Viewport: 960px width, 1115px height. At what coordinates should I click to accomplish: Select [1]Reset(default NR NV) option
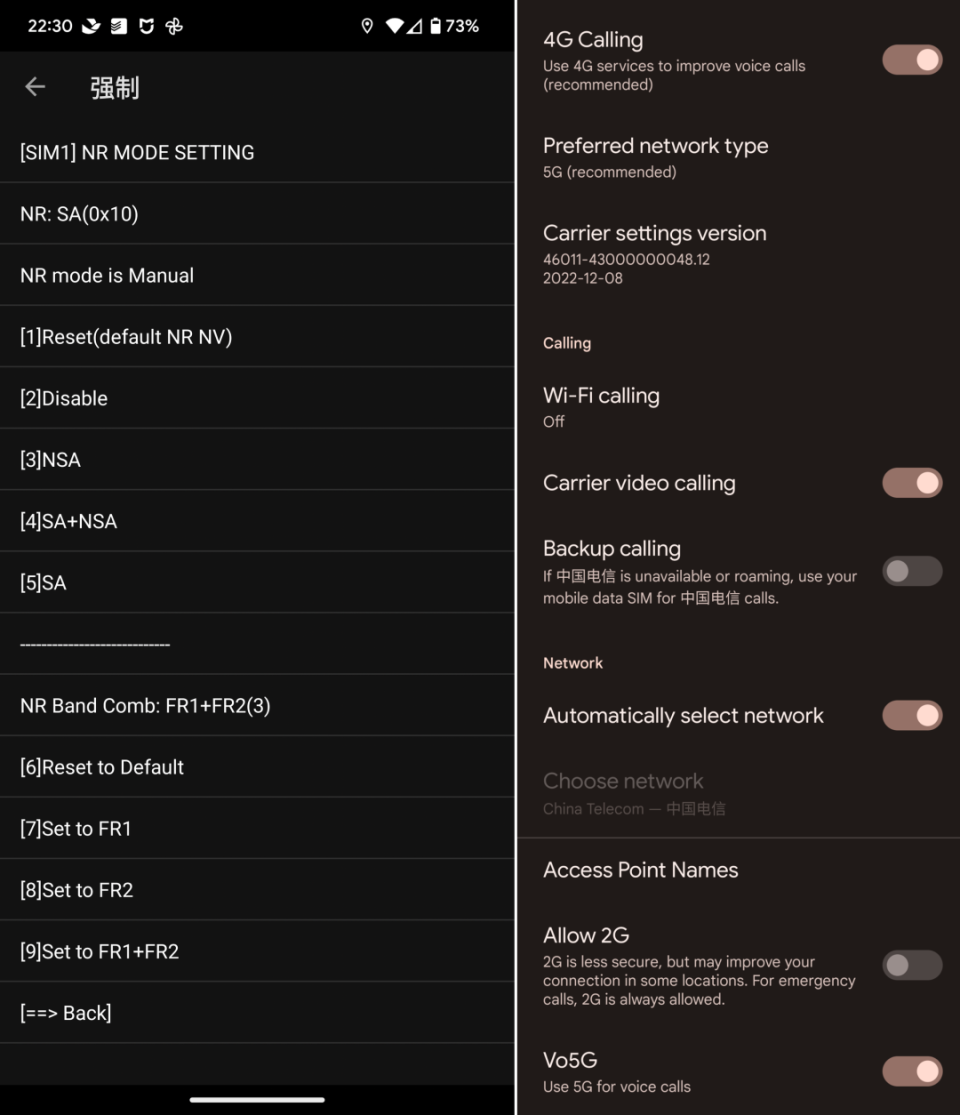[257, 337]
